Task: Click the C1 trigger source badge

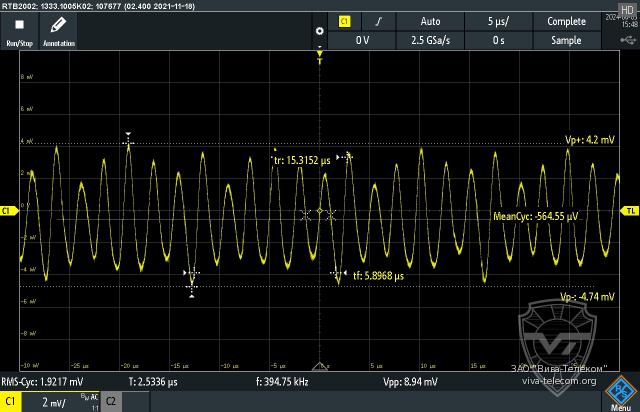Action: coord(345,21)
